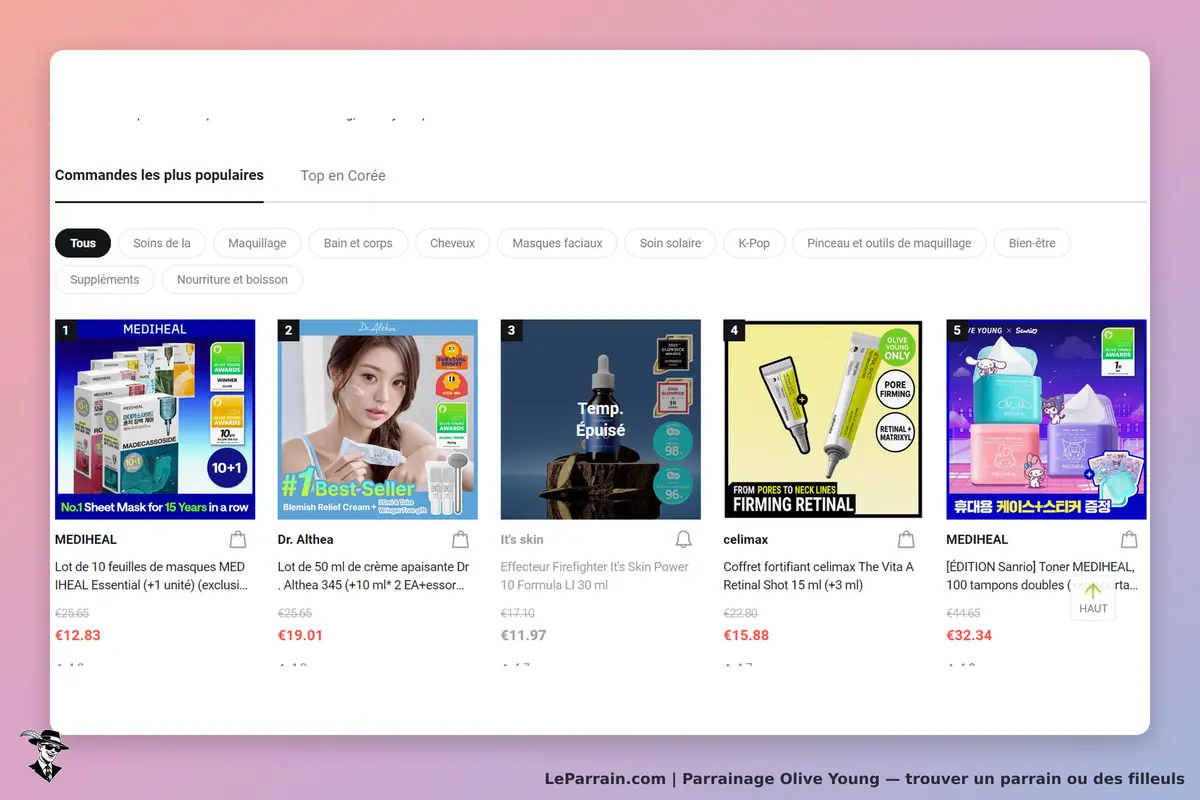This screenshot has height=800, width=1200.
Task: Open Coffret fortifiant celimax title
Action: (x=819, y=576)
